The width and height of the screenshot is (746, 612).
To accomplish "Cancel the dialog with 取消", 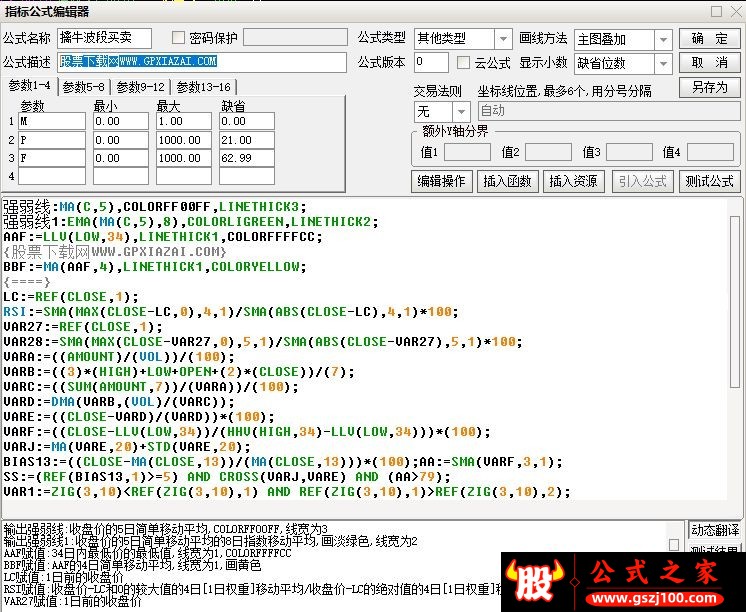I will click(709, 62).
